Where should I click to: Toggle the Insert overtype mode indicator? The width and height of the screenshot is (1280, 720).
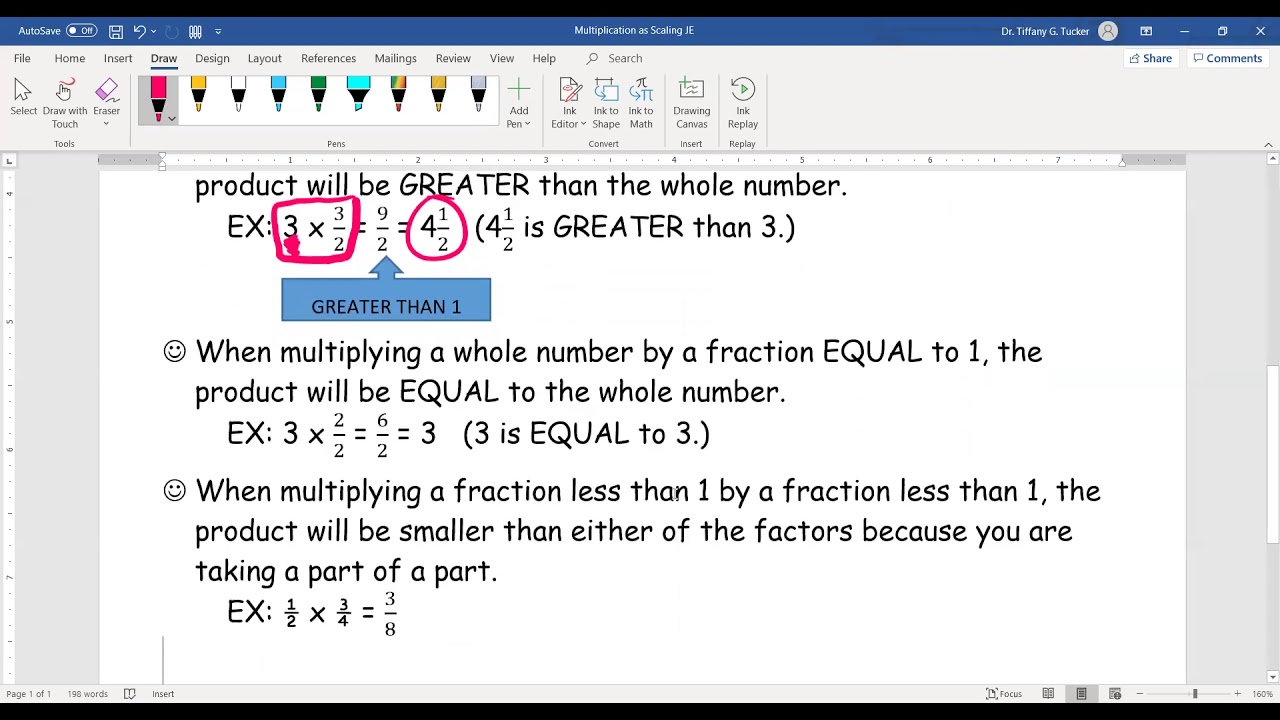coord(163,694)
